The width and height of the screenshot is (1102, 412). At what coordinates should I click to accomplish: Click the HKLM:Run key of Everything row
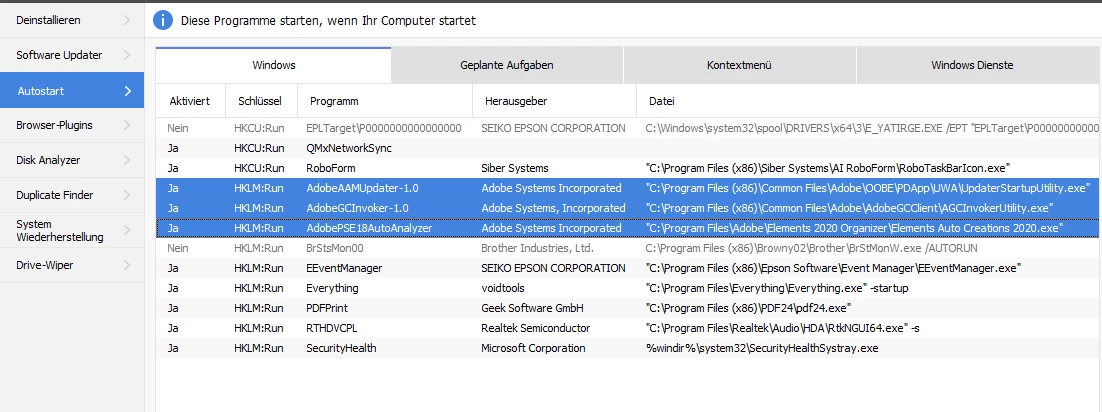(x=259, y=288)
